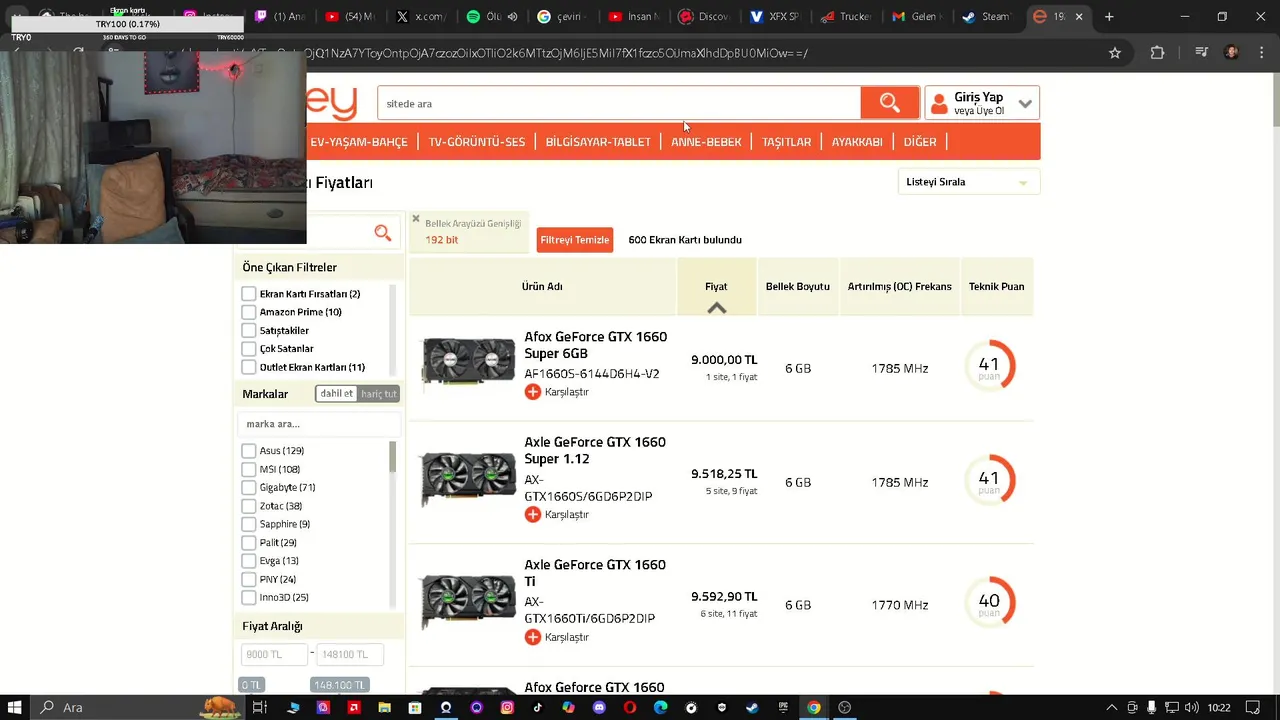Viewport: 1280px width, 720px height.
Task: Show hidden system tray icons chevron
Action: (x=1110, y=707)
